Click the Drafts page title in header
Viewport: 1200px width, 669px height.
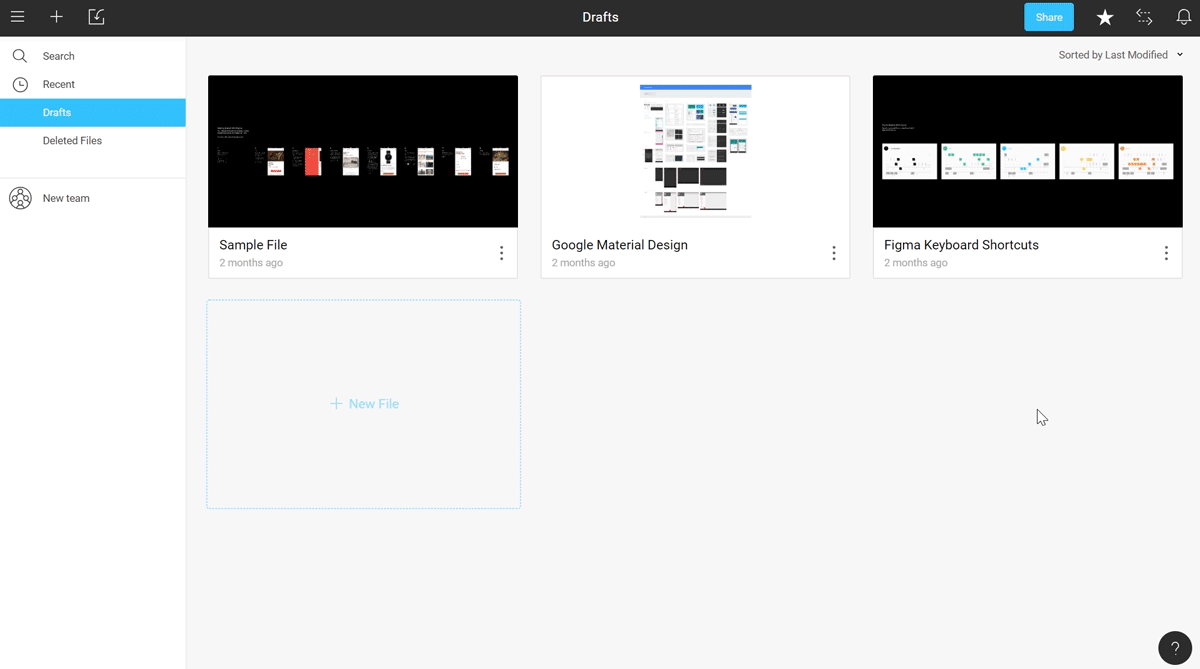click(600, 17)
